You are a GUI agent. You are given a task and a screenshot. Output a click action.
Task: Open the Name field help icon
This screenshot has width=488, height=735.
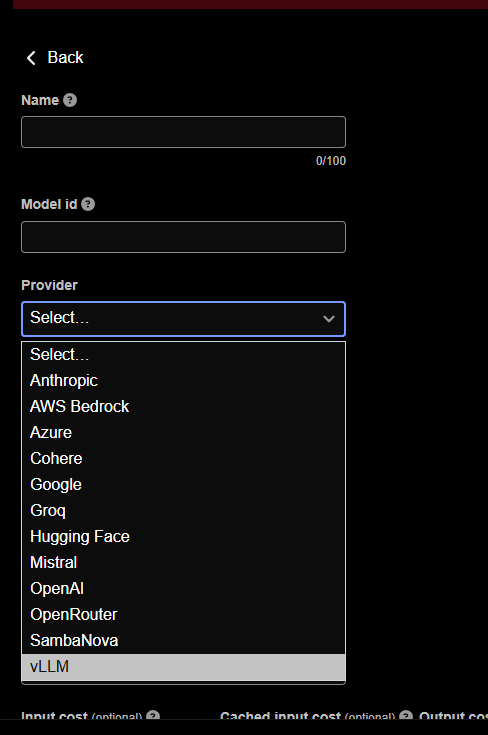pyautogui.click(x=70, y=100)
